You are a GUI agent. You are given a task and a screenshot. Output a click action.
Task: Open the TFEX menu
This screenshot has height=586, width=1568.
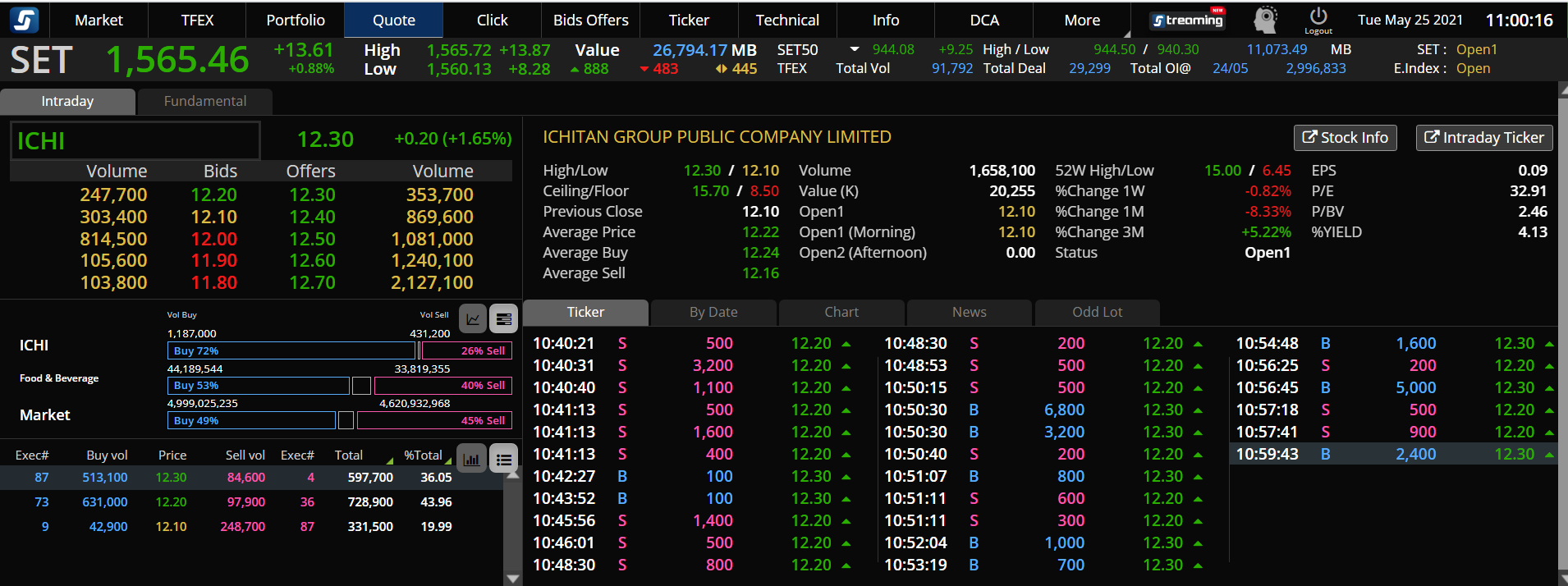click(x=197, y=20)
